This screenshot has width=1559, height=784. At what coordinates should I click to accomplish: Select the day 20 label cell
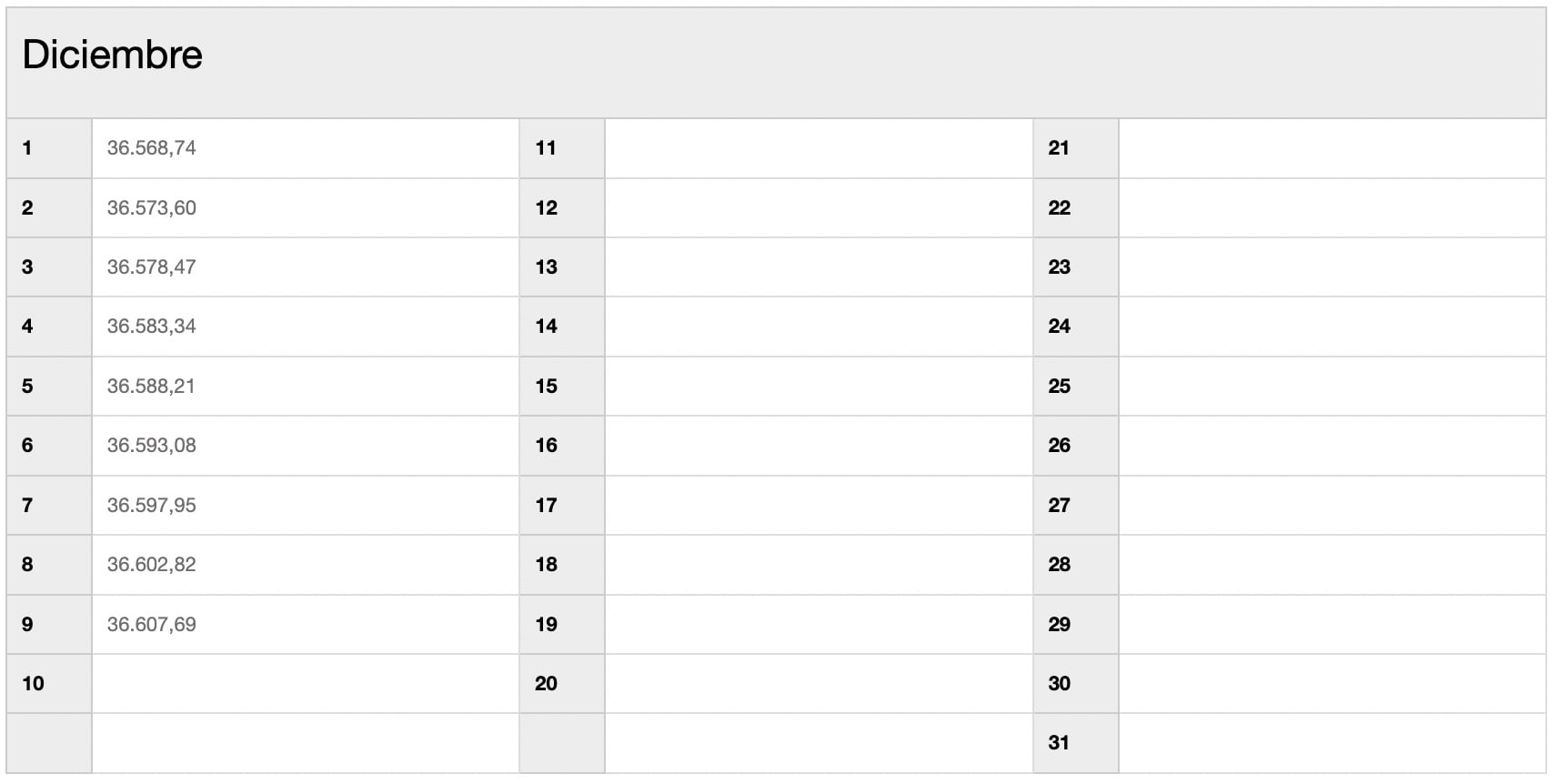[x=546, y=684]
